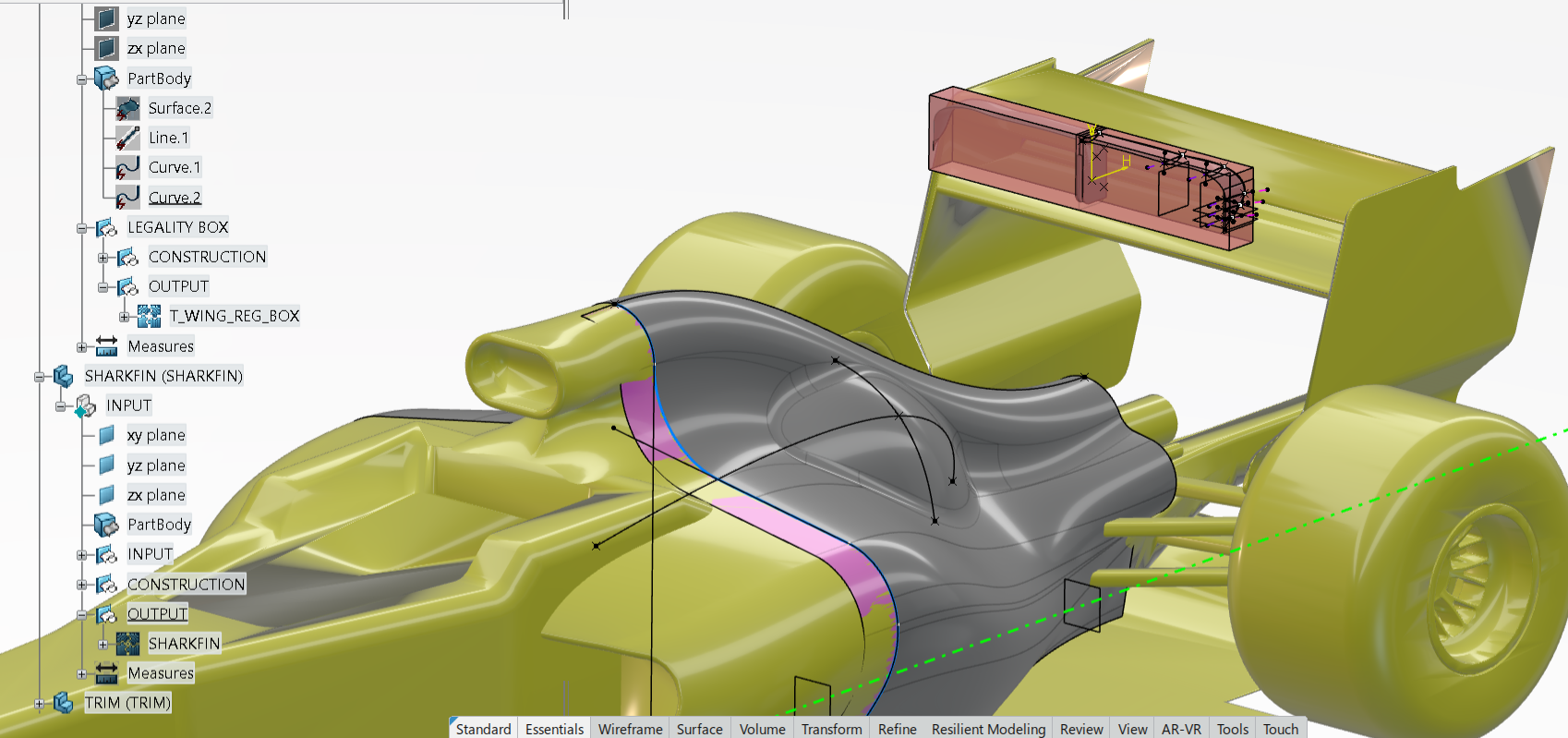Click the SHARKFIN output feature icon
This screenshot has width=1568, height=738.
tap(127, 643)
